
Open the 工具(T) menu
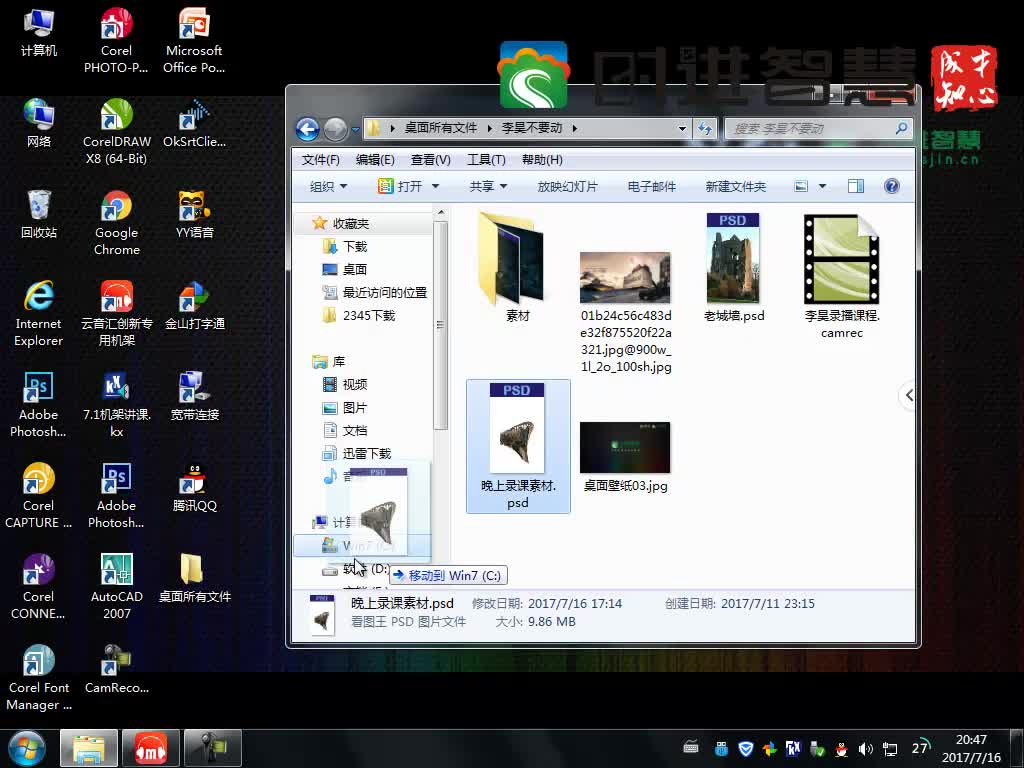[x=486, y=160]
